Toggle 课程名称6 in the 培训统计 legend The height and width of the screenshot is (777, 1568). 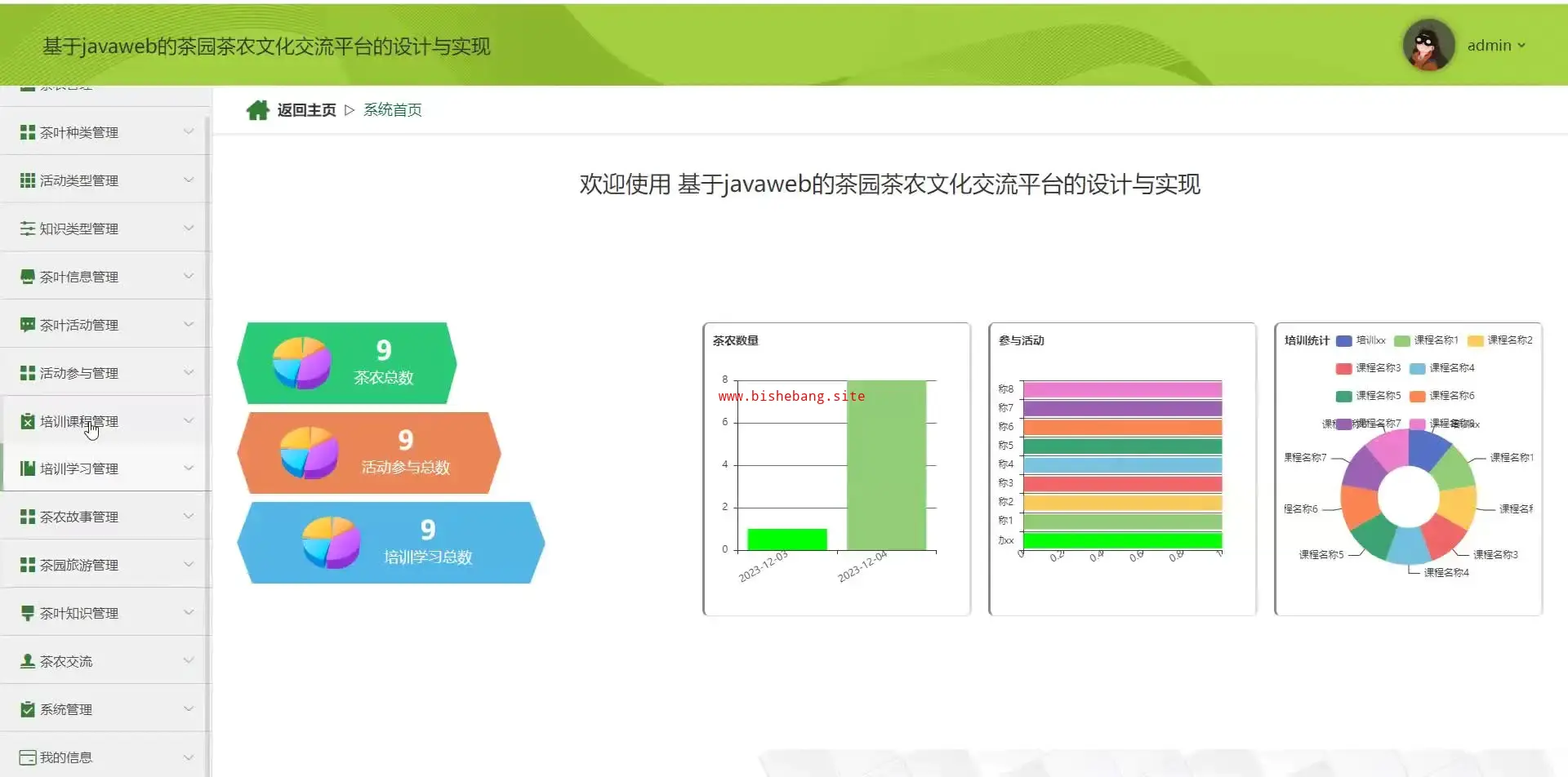pyautogui.click(x=1442, y=396)
